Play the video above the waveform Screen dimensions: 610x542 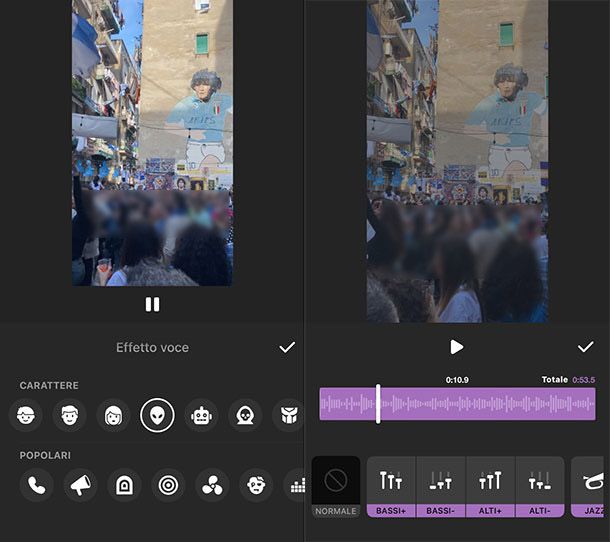click(x=456, y=347)
